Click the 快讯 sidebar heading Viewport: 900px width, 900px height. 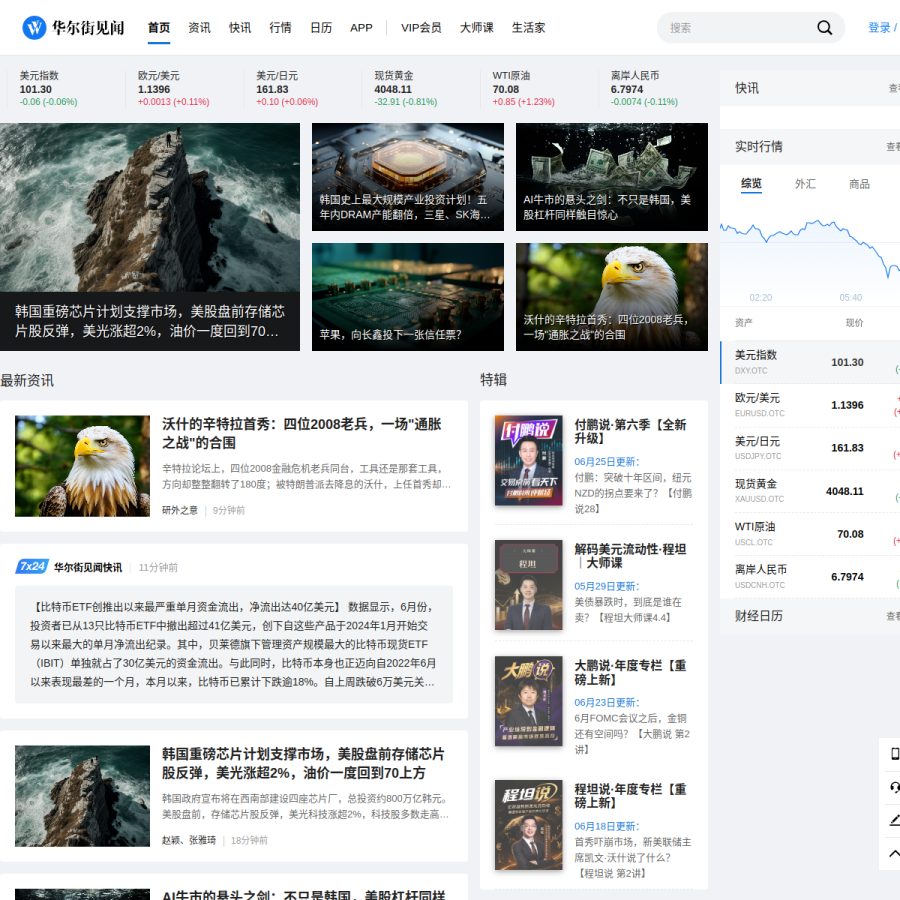click(747, 88)
